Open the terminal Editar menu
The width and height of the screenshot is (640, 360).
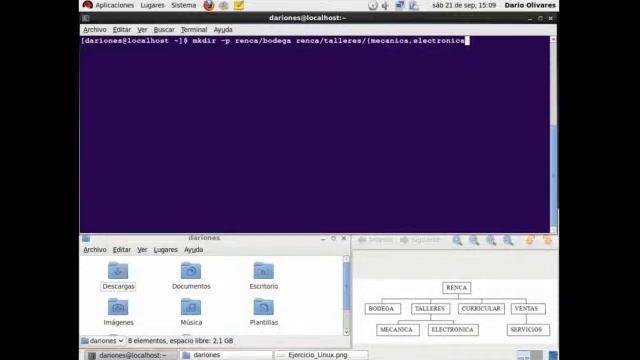click(x=122, y=30)
